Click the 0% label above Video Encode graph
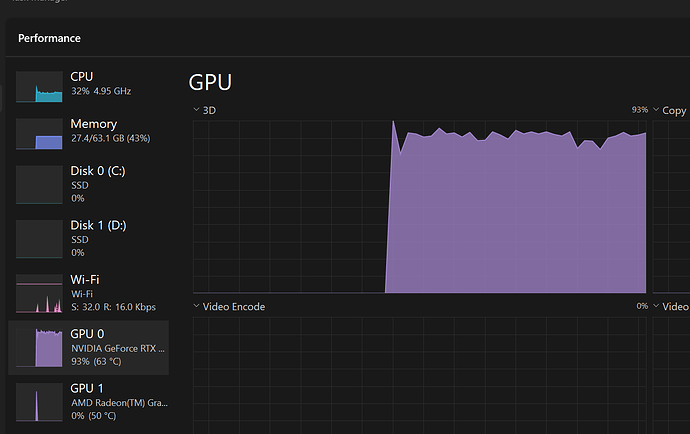The height and width of the screenshot is (434, 690). (642, 306)
